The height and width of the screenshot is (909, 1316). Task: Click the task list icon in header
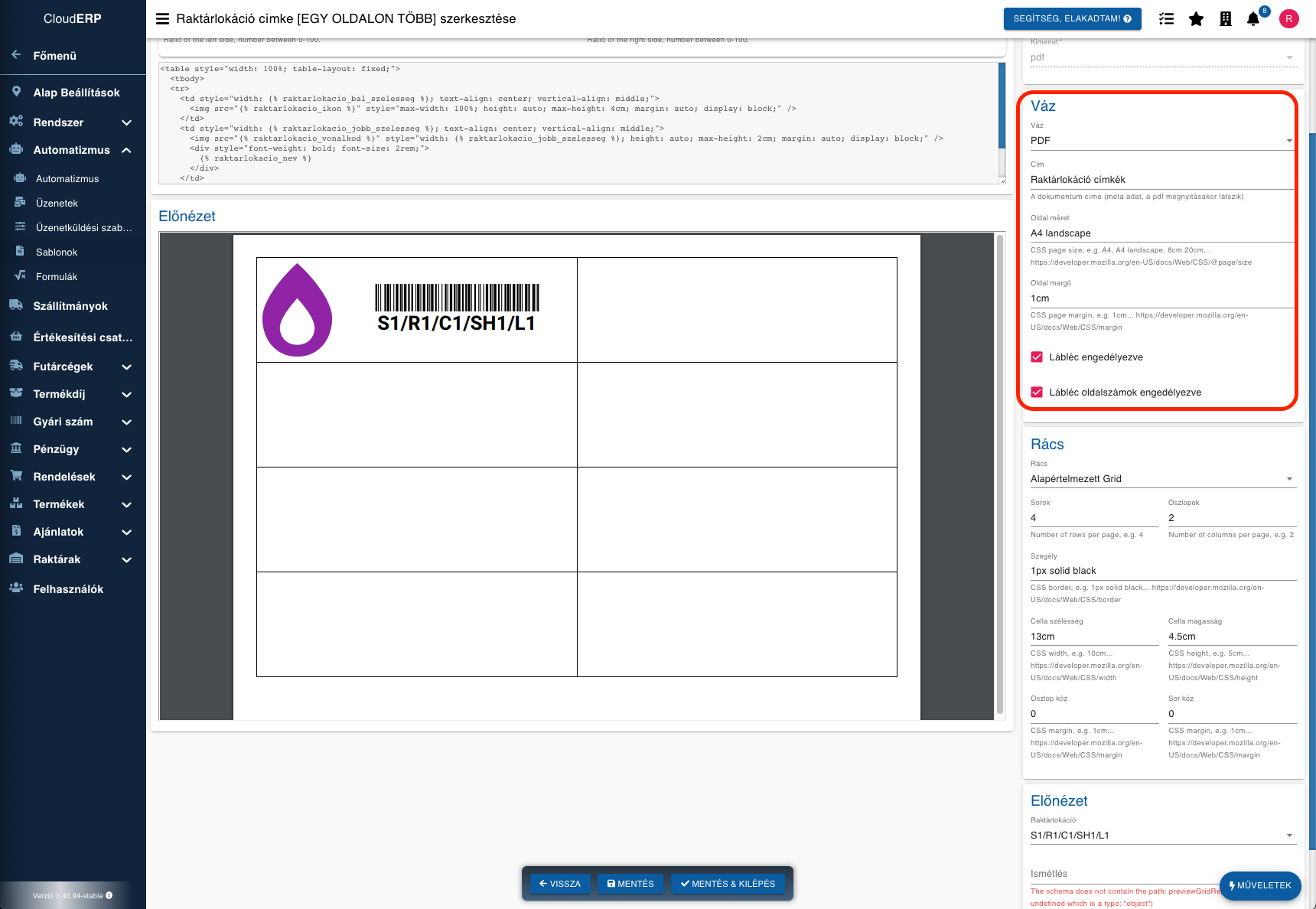(x=1166, y=19)
